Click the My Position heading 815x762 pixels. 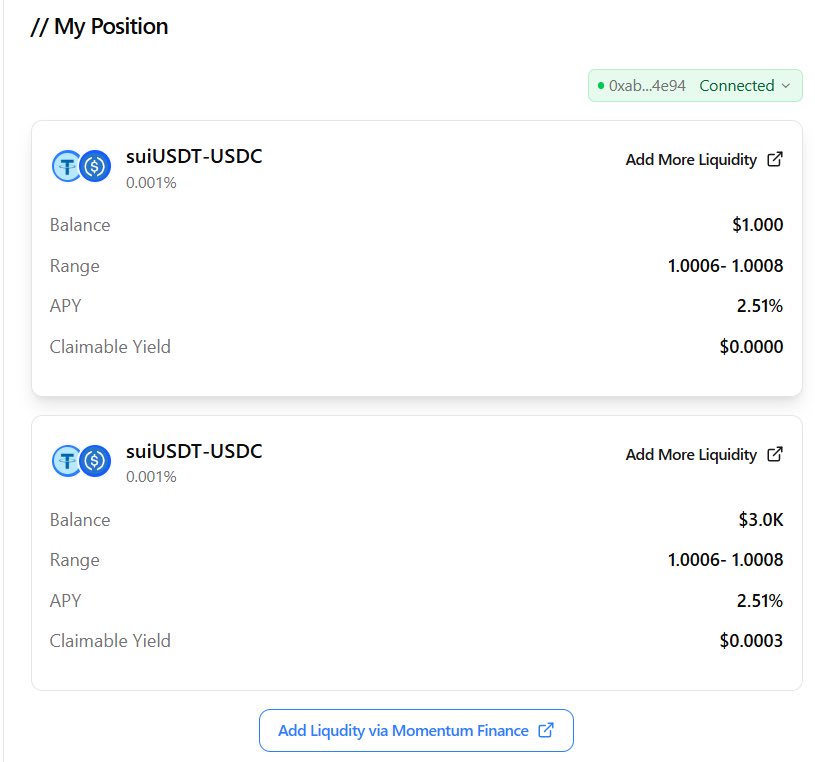pos(99,27)
